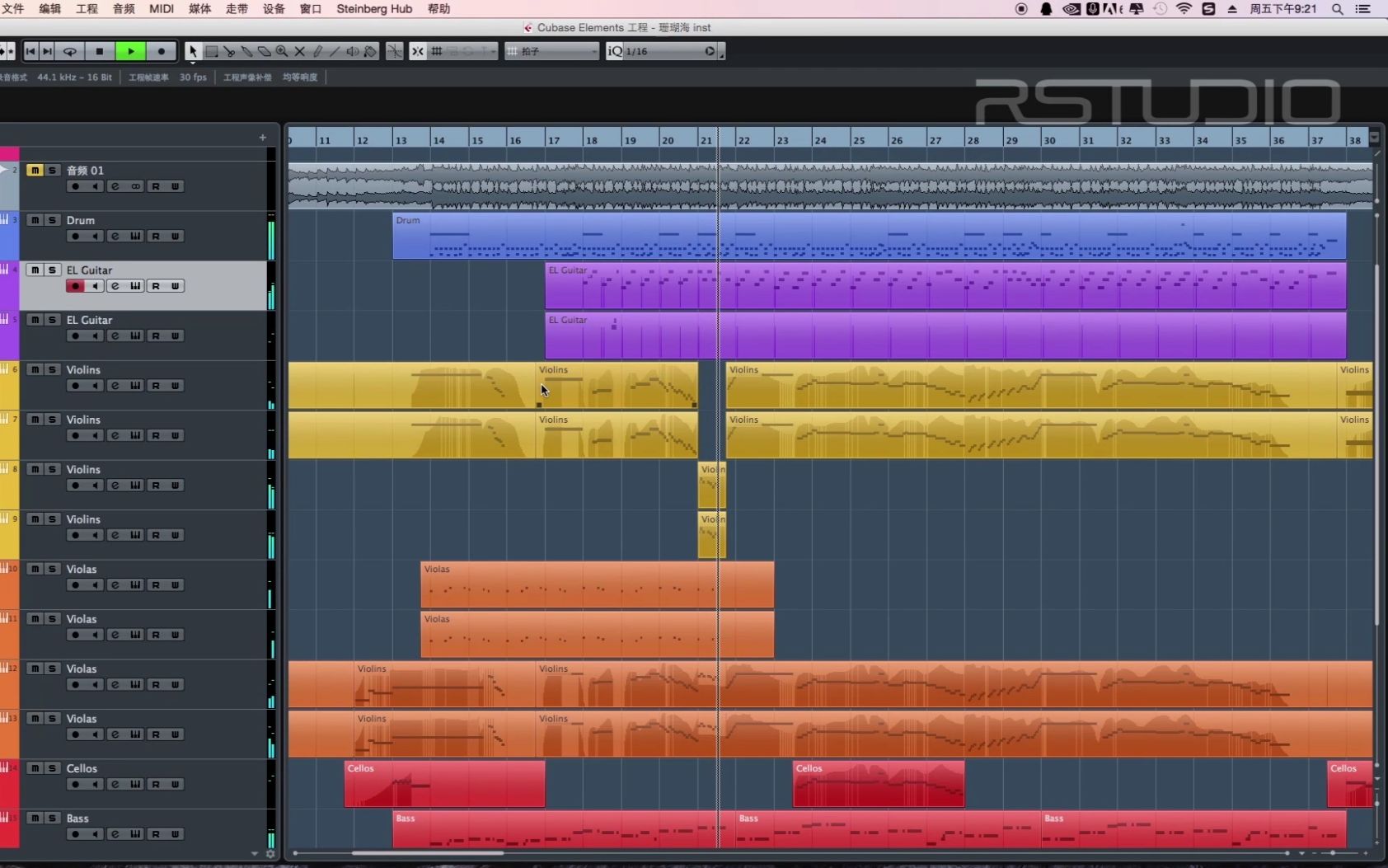The height and width of the screenshot is (868, 1388).
Task: Solo the 音频 01 track
Action: click(x=52, y=170)
